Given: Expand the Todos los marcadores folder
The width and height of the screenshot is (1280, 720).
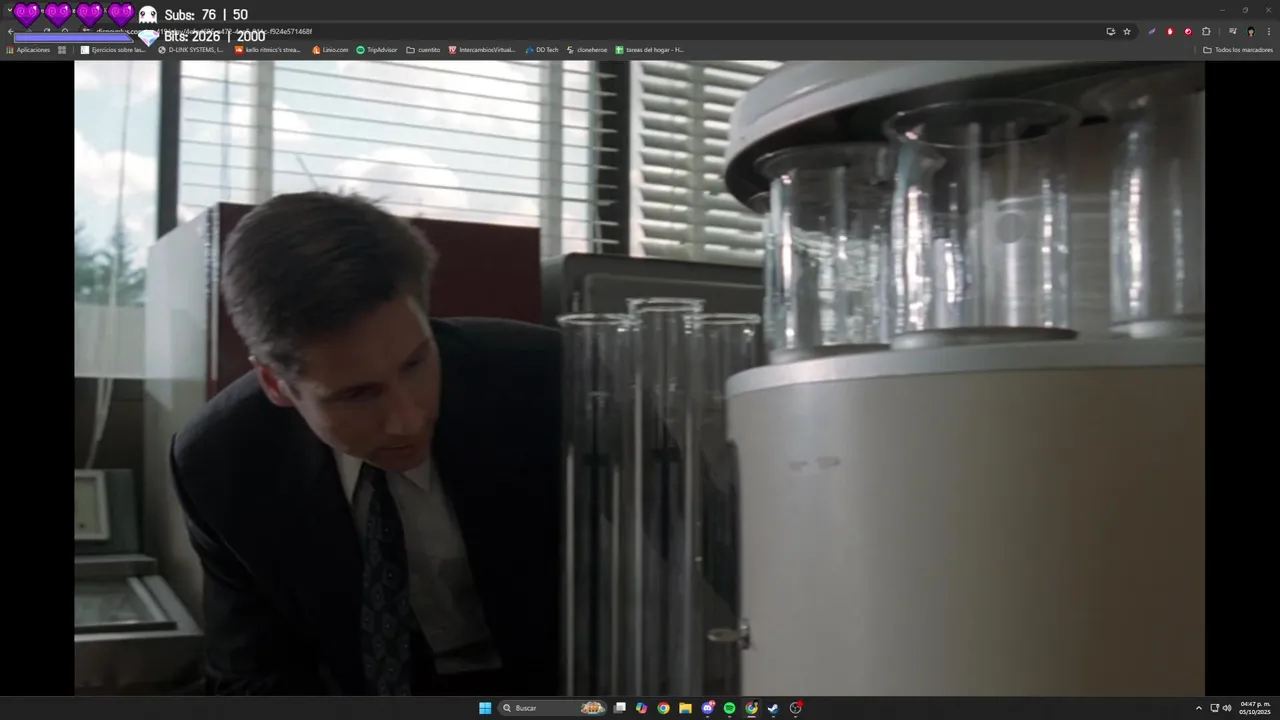Looking at the screenshot, I should click(1238, 50).
